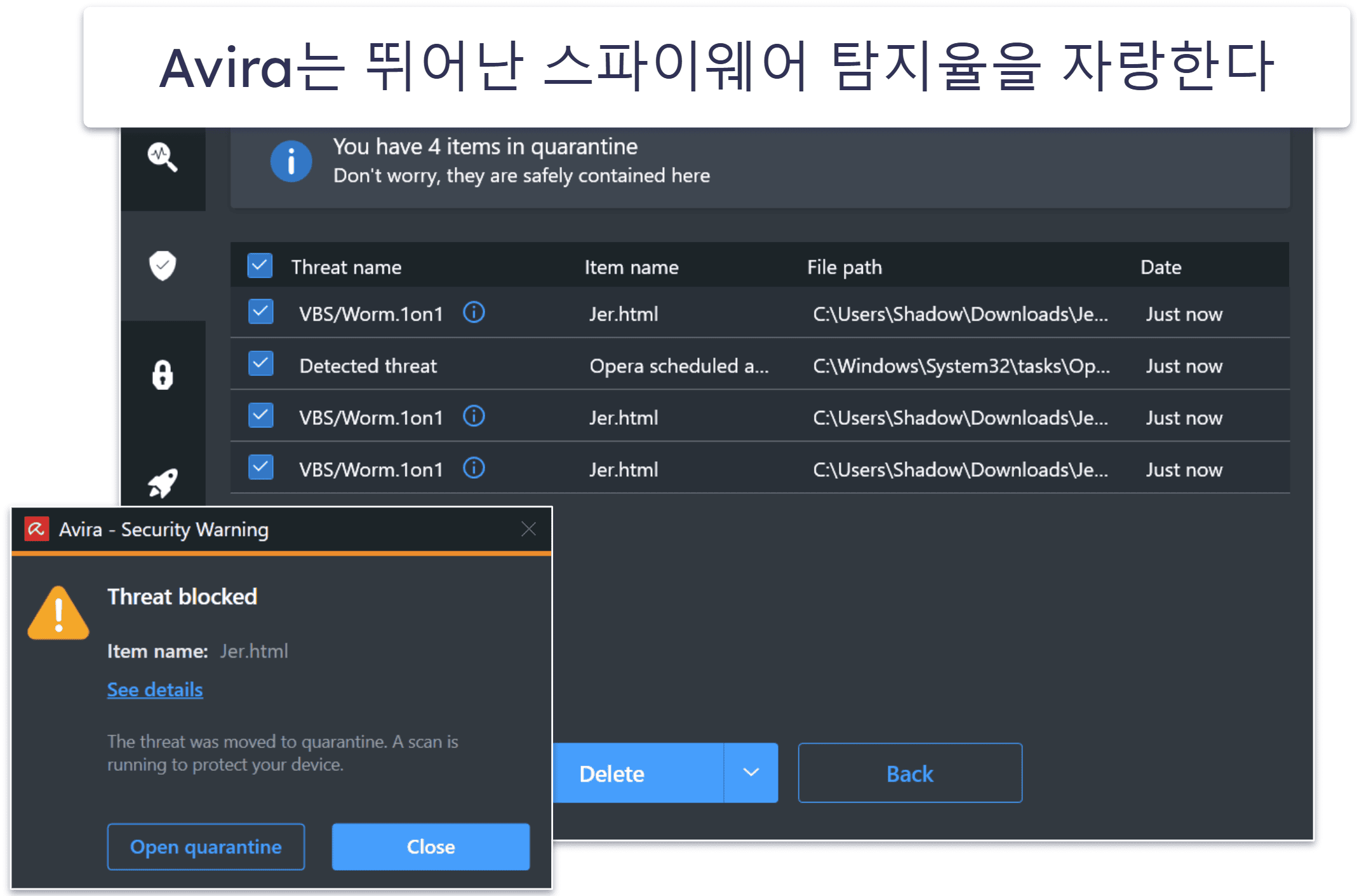Screen dimensions: 1357x896
Task: Click the Open quarantine button
Action: [x=206, y=846]
